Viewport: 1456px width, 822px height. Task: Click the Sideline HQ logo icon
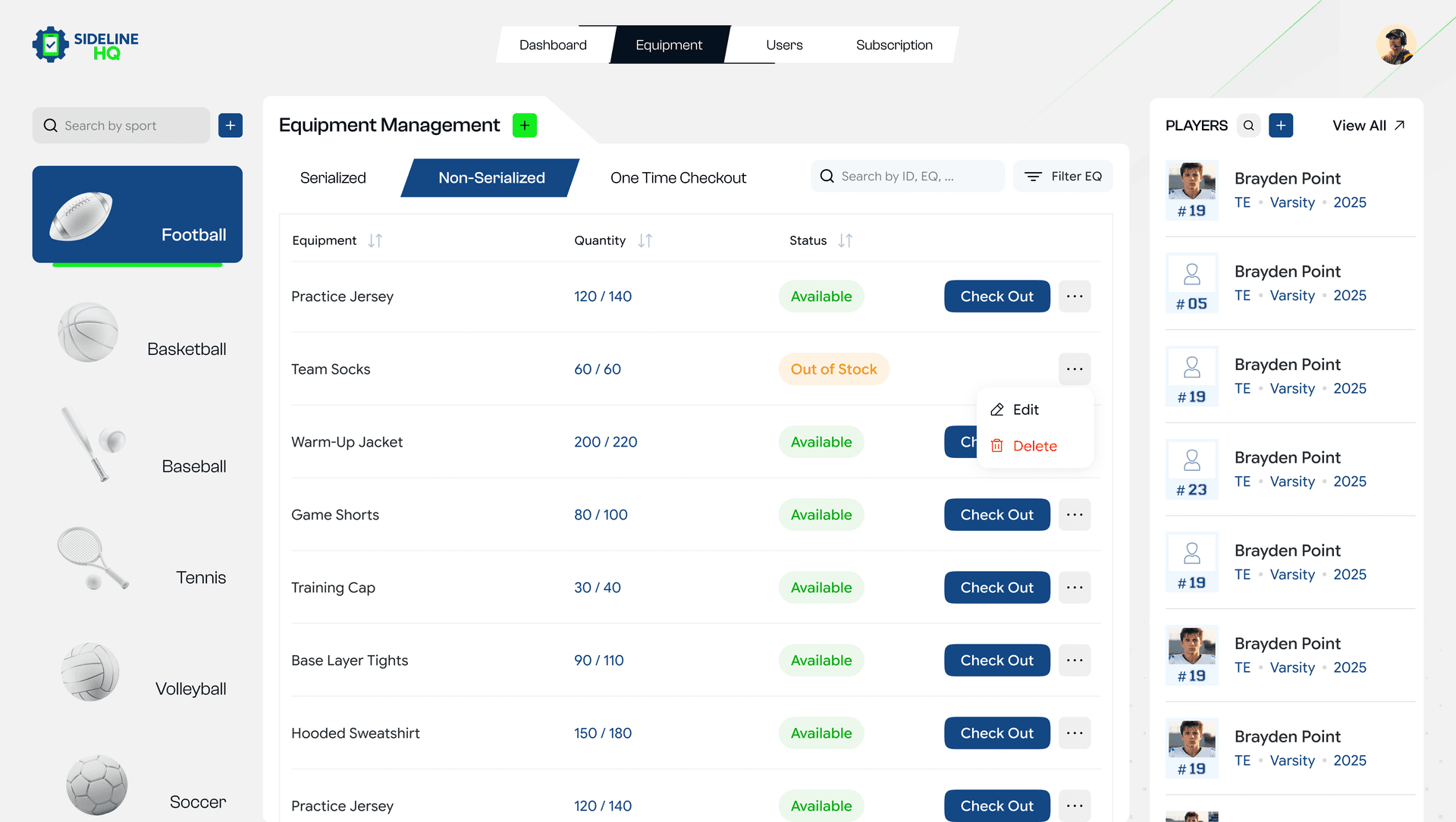(x=50, y=45)
